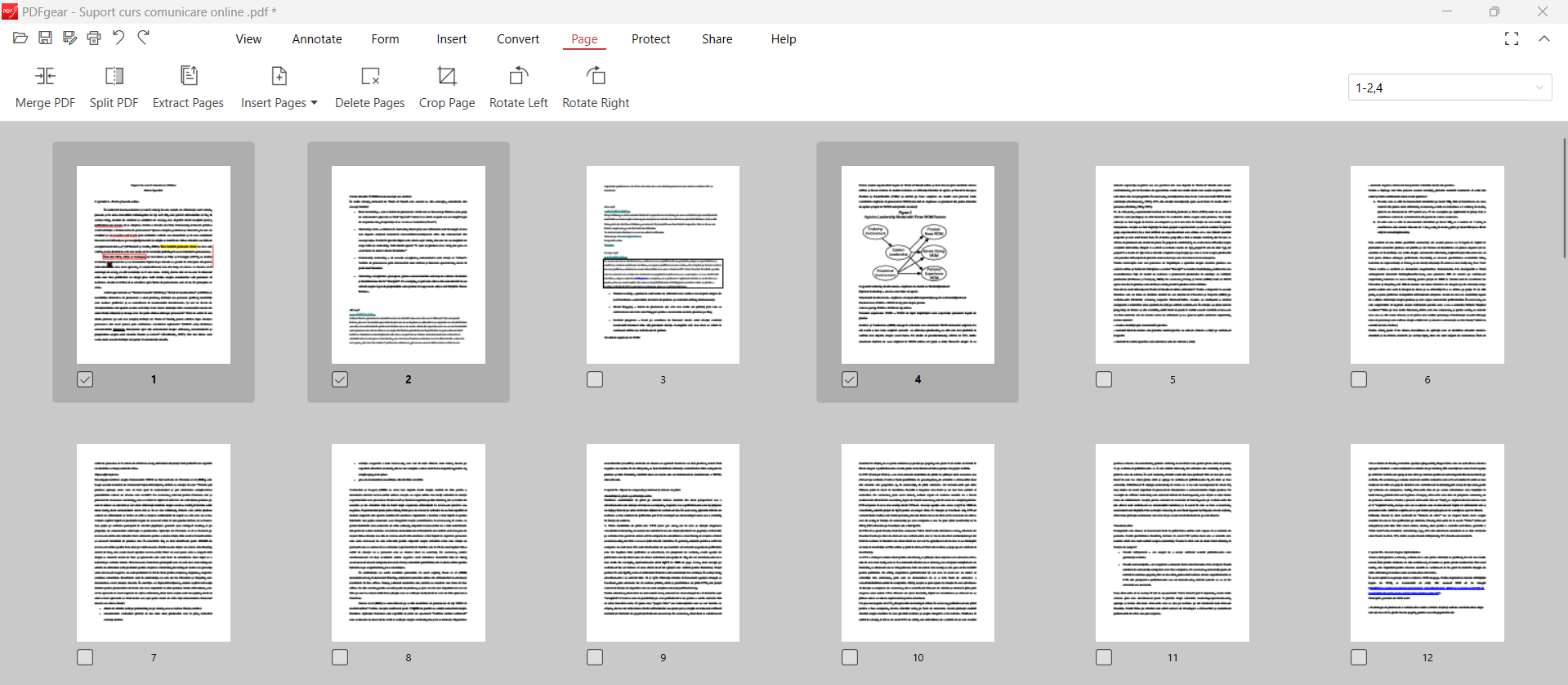Select page 7 thumbnail

[x=154, y=543]
